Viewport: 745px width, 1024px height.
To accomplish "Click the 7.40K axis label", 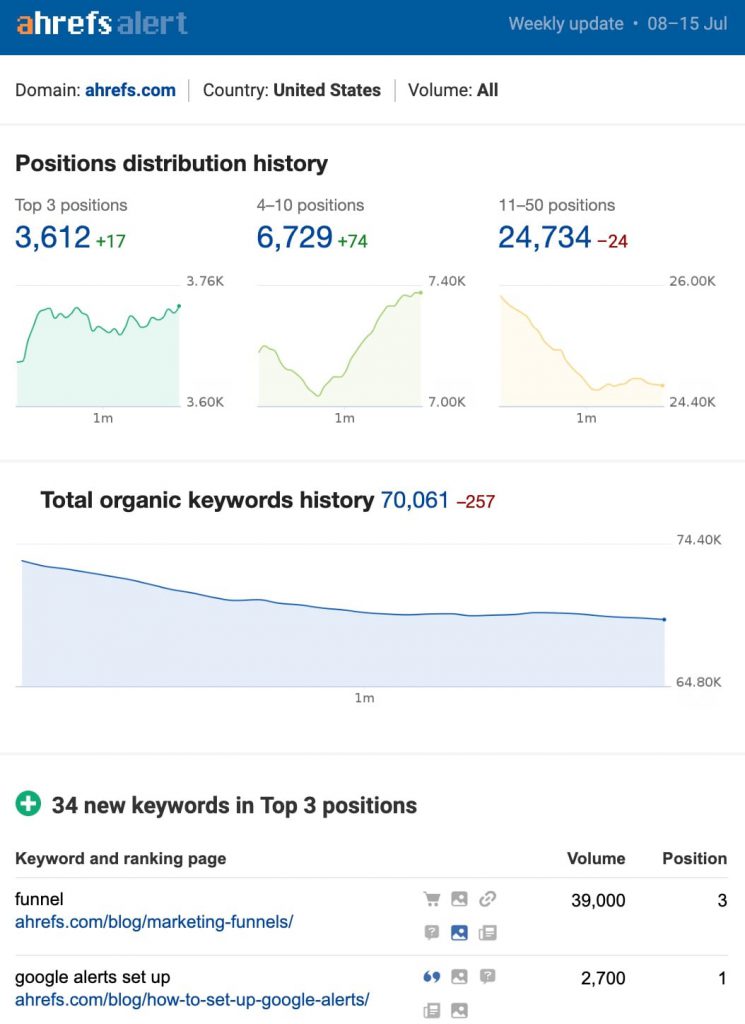I will tap(447, 281).
